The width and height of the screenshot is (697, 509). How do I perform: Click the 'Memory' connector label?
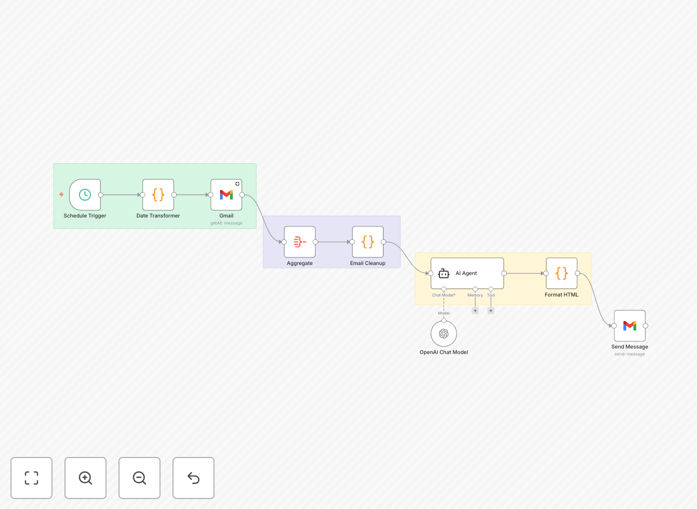click(475, 295)
